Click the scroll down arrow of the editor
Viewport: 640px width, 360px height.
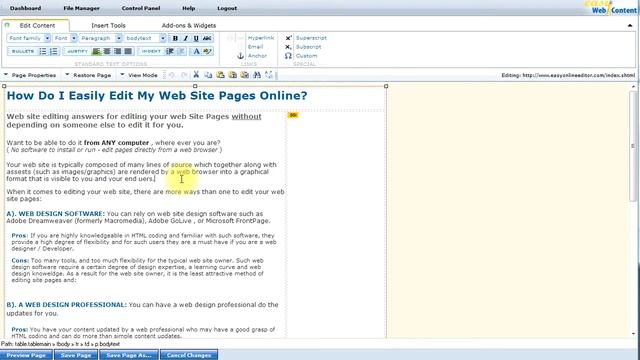pyautogui.click(x=633, y=333)
